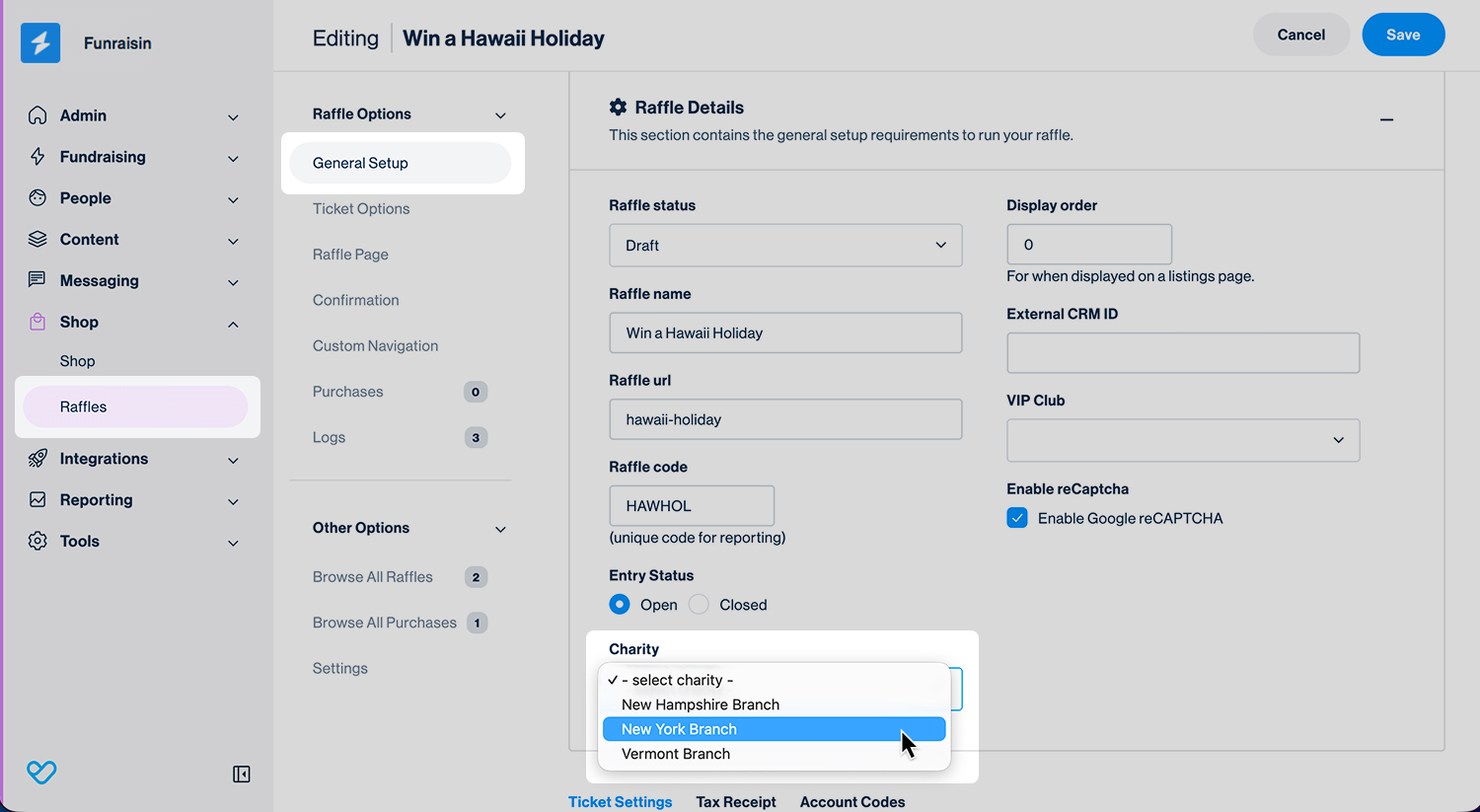The width and height of the screenshot is (1480, 812).
Task: Open the Raffle status Draft dropdown
Action: click(x=785, y=246)
